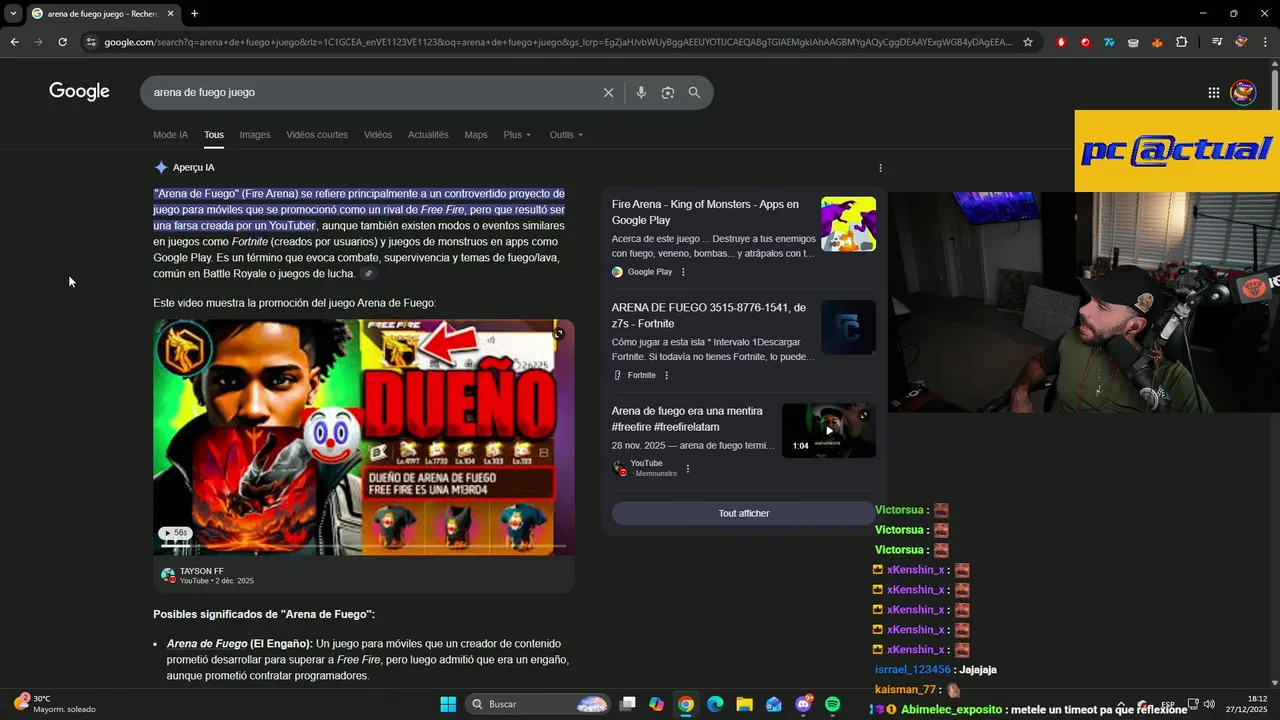Go to Google homepage via logo

pyautogui.click(x=79, y=92)
